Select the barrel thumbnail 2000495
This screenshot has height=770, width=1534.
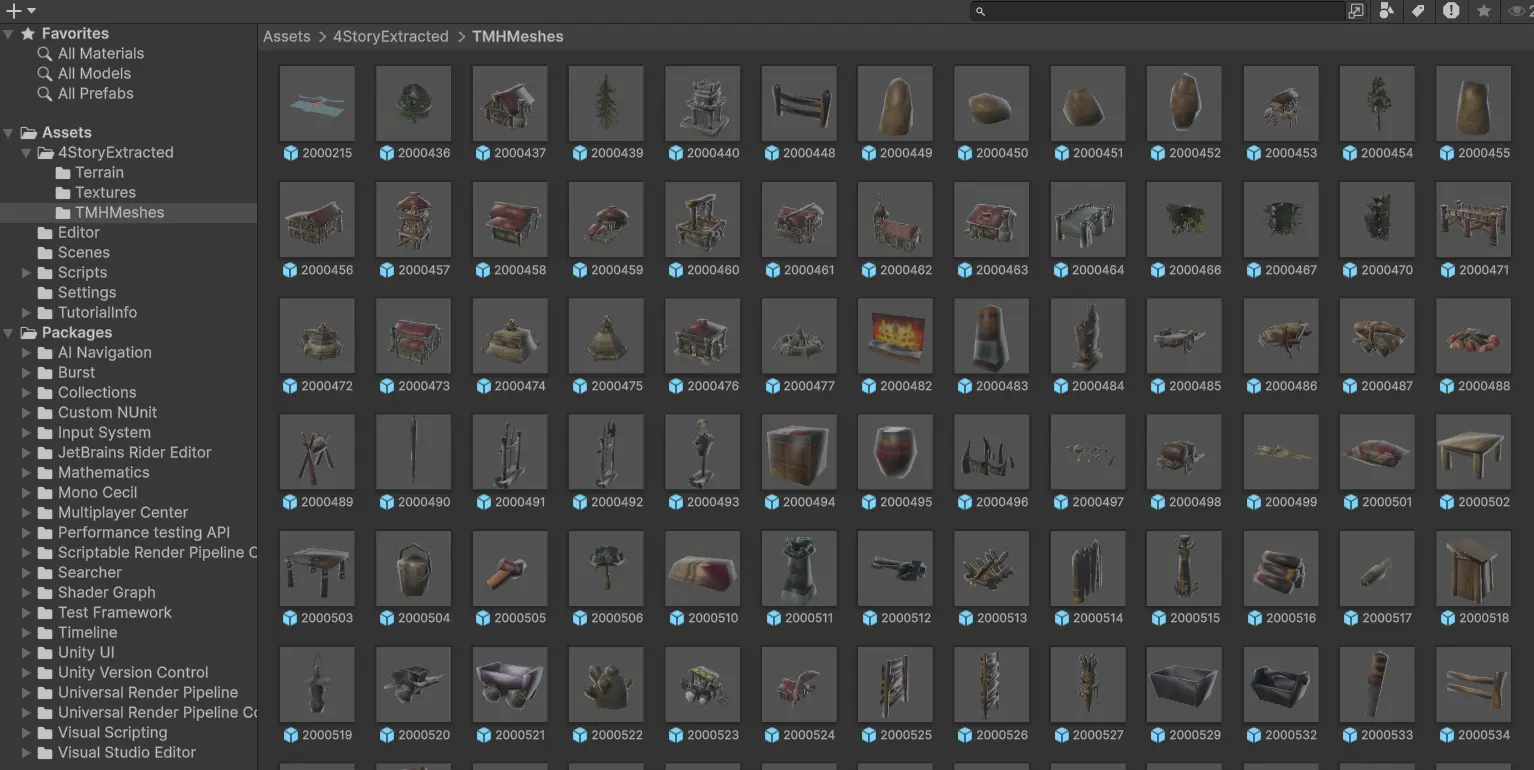coord(895,452)
